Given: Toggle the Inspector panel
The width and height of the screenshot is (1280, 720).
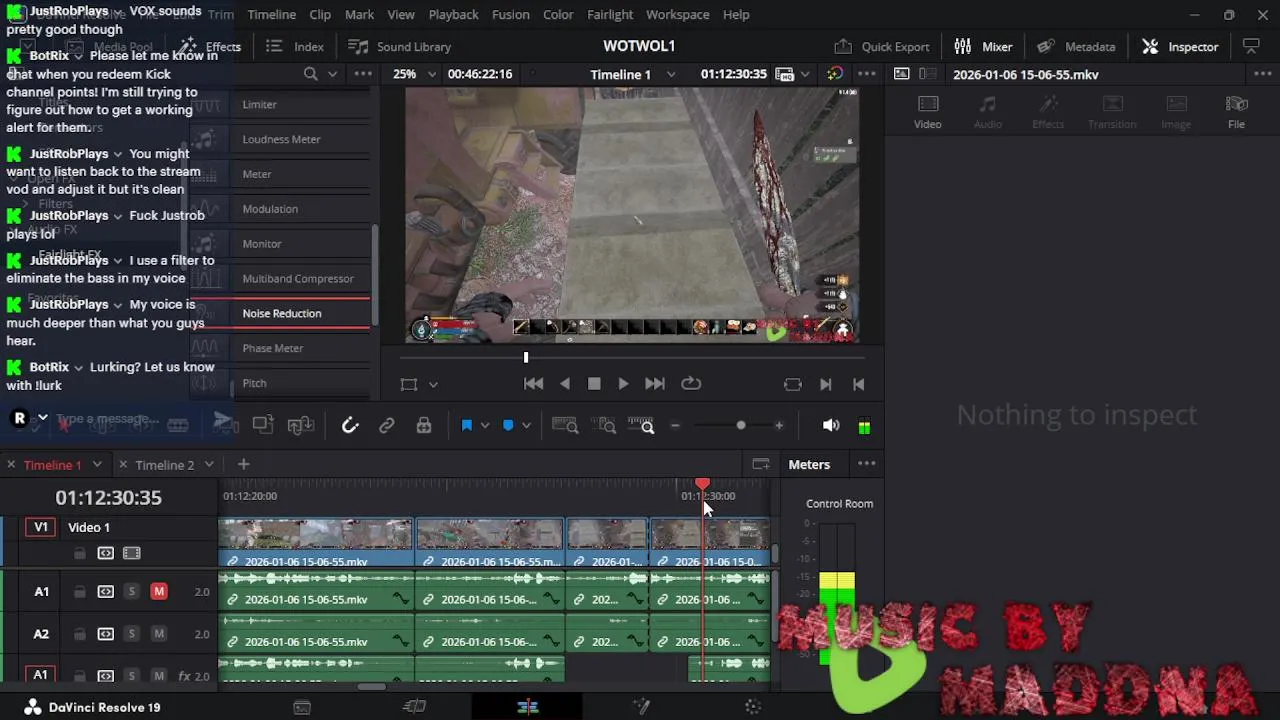Looking at the screenshot, I should click(x=1180, y=46).
